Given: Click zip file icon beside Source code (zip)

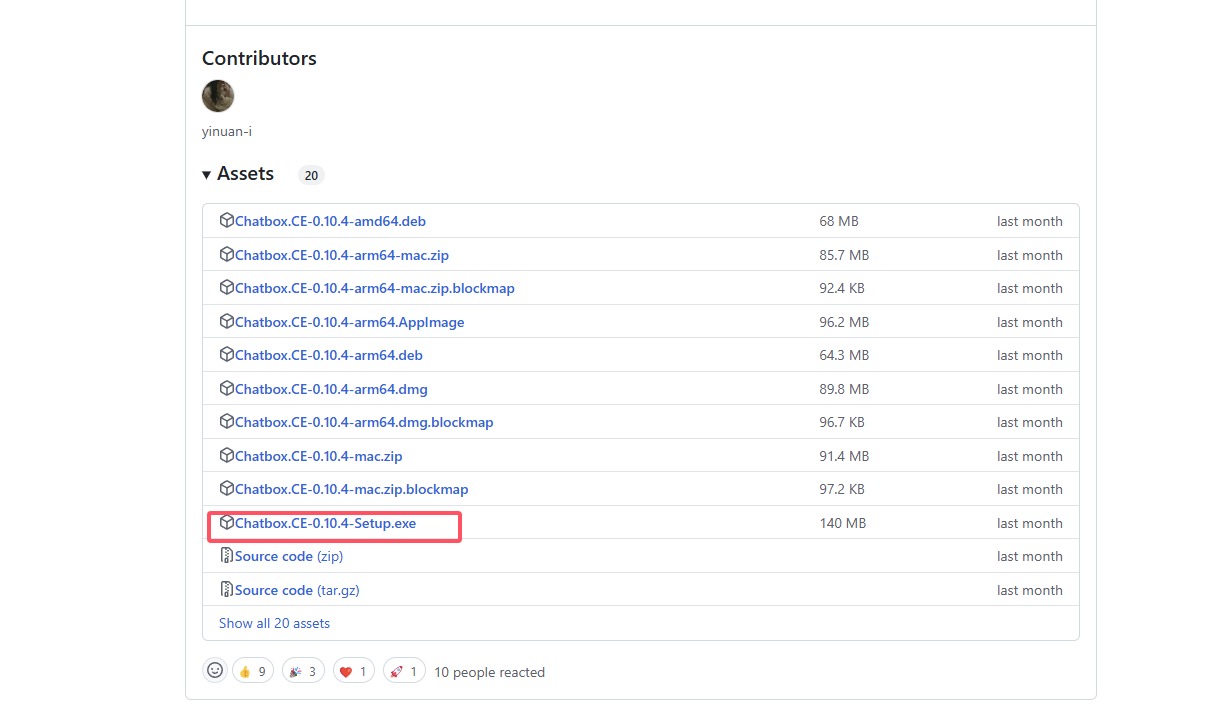Looking at the screenshot, I should tap(227, 556).
